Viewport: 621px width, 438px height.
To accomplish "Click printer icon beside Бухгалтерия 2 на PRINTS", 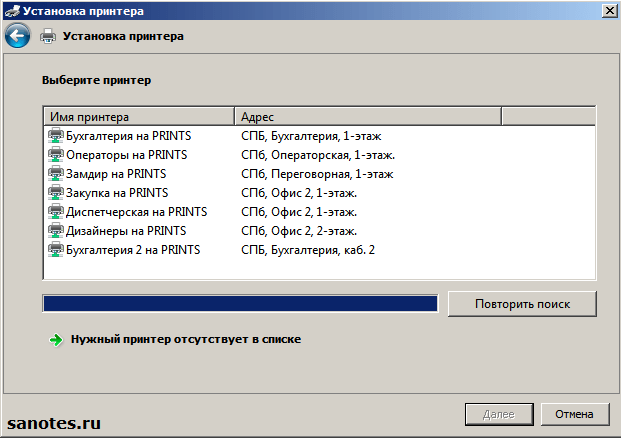I will (x=55, y=250).
